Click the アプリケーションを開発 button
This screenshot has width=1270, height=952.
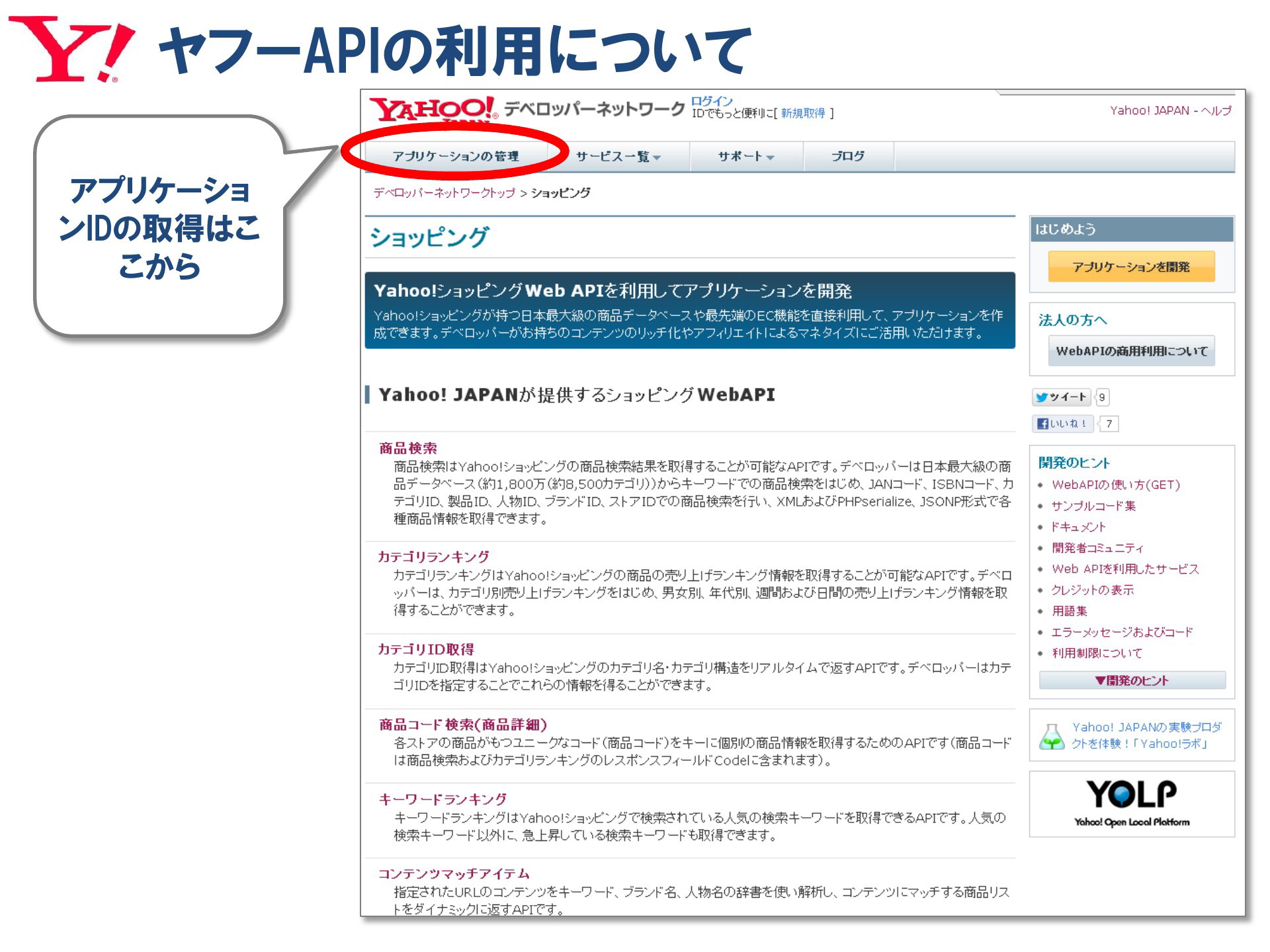point(1131,266)
